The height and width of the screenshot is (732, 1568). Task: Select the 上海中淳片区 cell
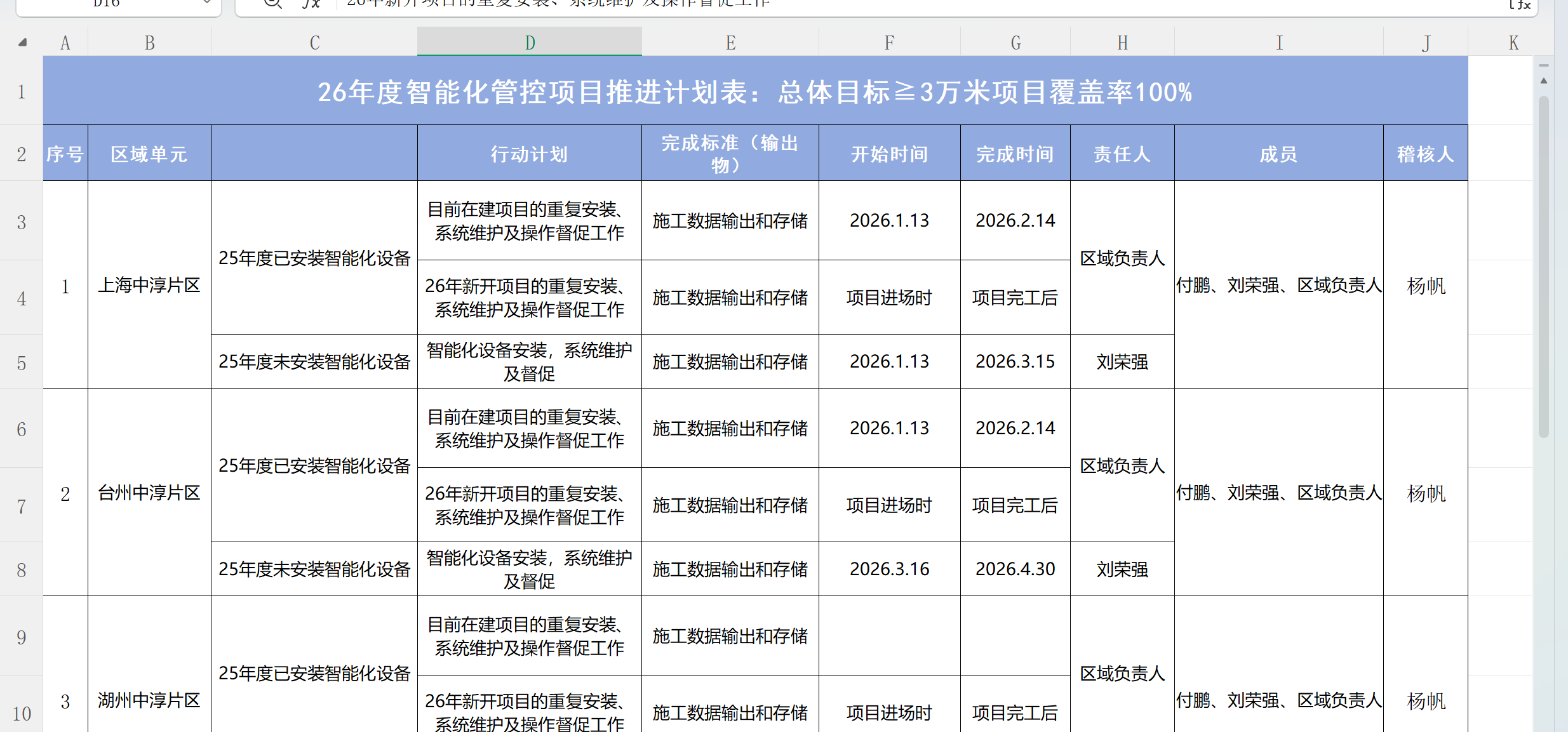149,285
